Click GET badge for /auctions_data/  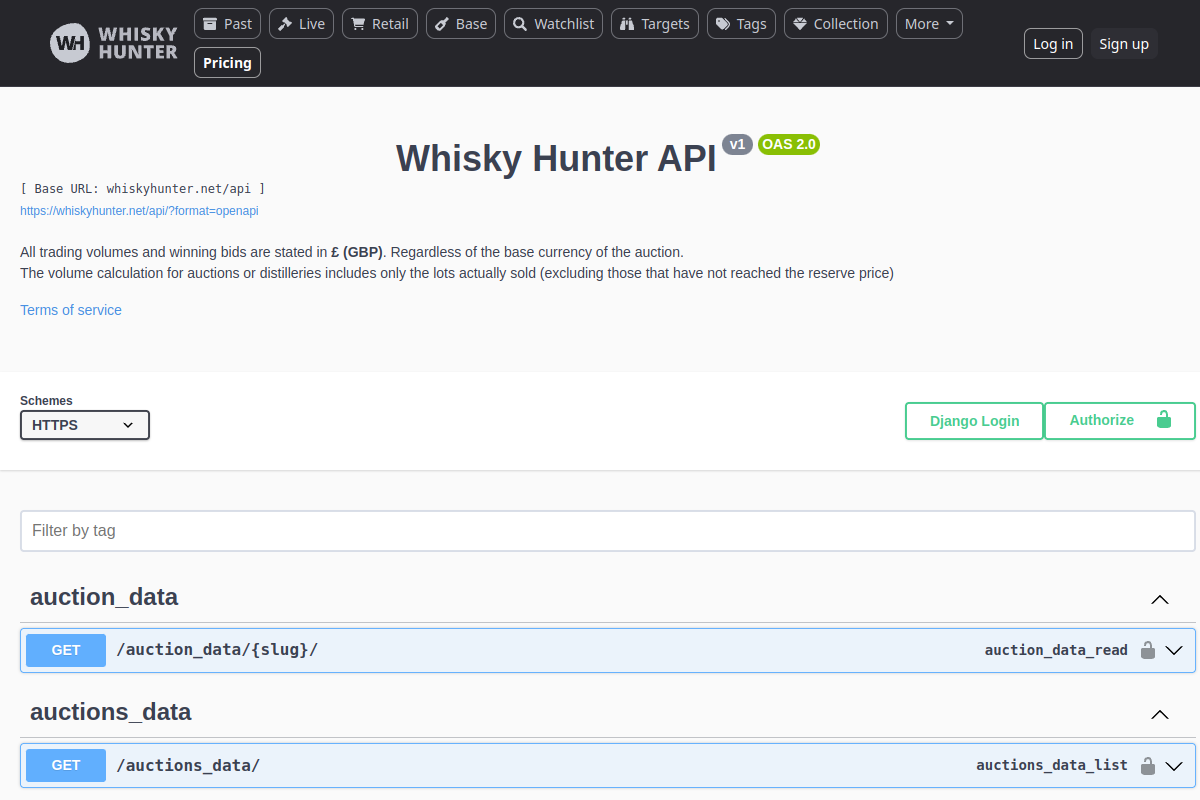(x=66, y=765)
